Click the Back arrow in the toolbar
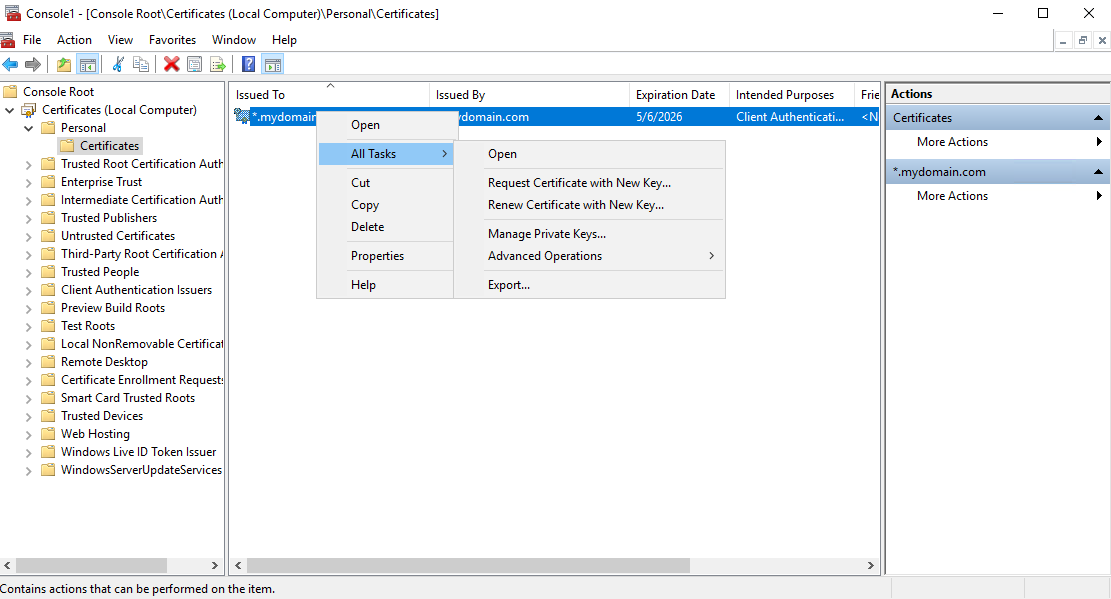The image size is (1111, 599). 10,64
